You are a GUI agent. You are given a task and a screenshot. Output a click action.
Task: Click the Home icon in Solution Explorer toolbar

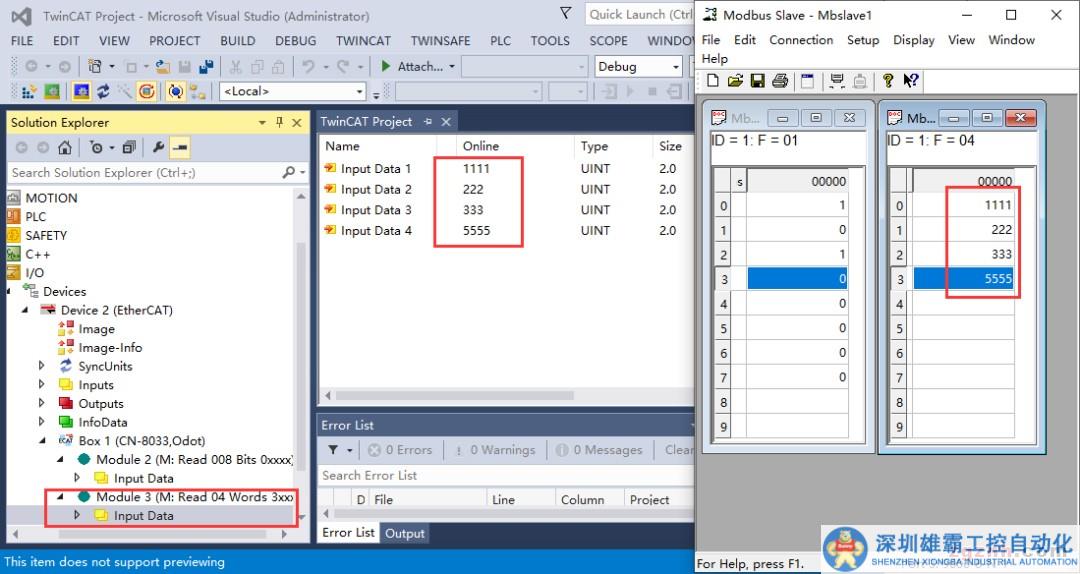pyautogui.click(x=64, y=148)
